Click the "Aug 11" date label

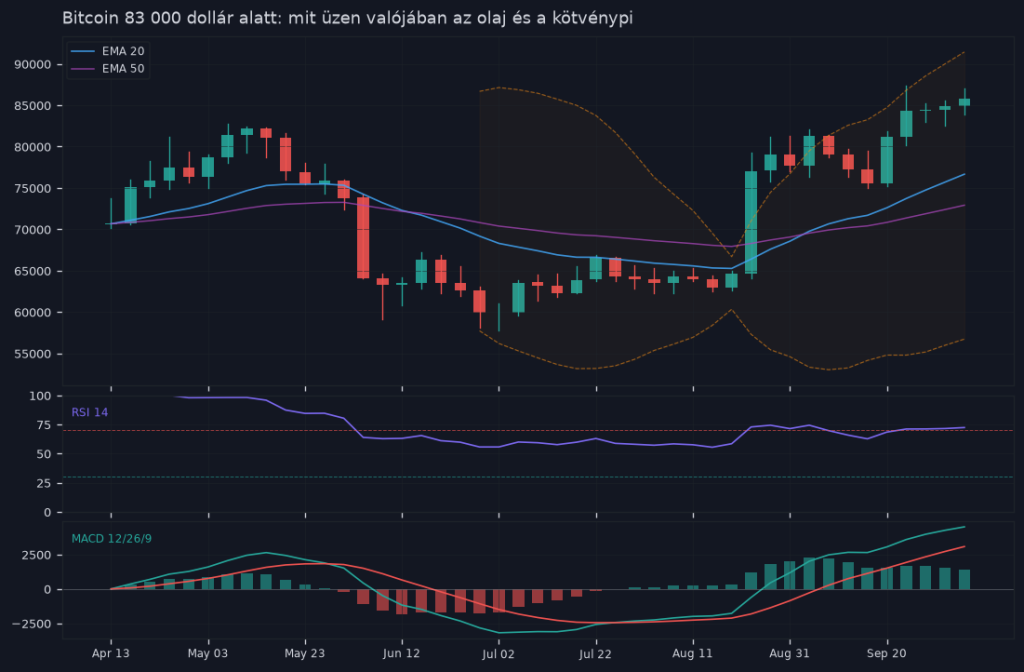pos(693,653)
